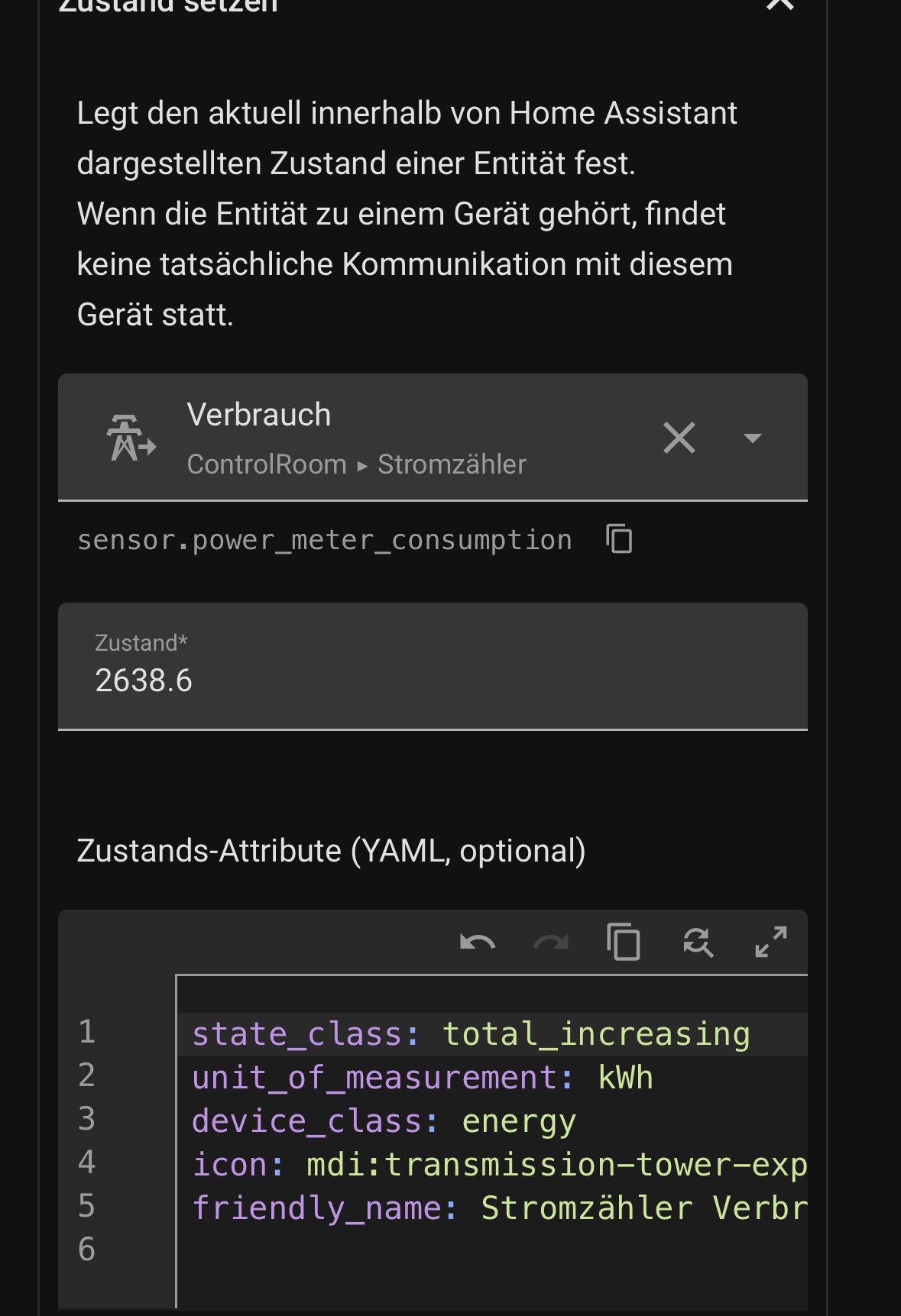
Task: Click line number 6 in editor gutter
Action: pyautogui.click(x=86, y=1250)
